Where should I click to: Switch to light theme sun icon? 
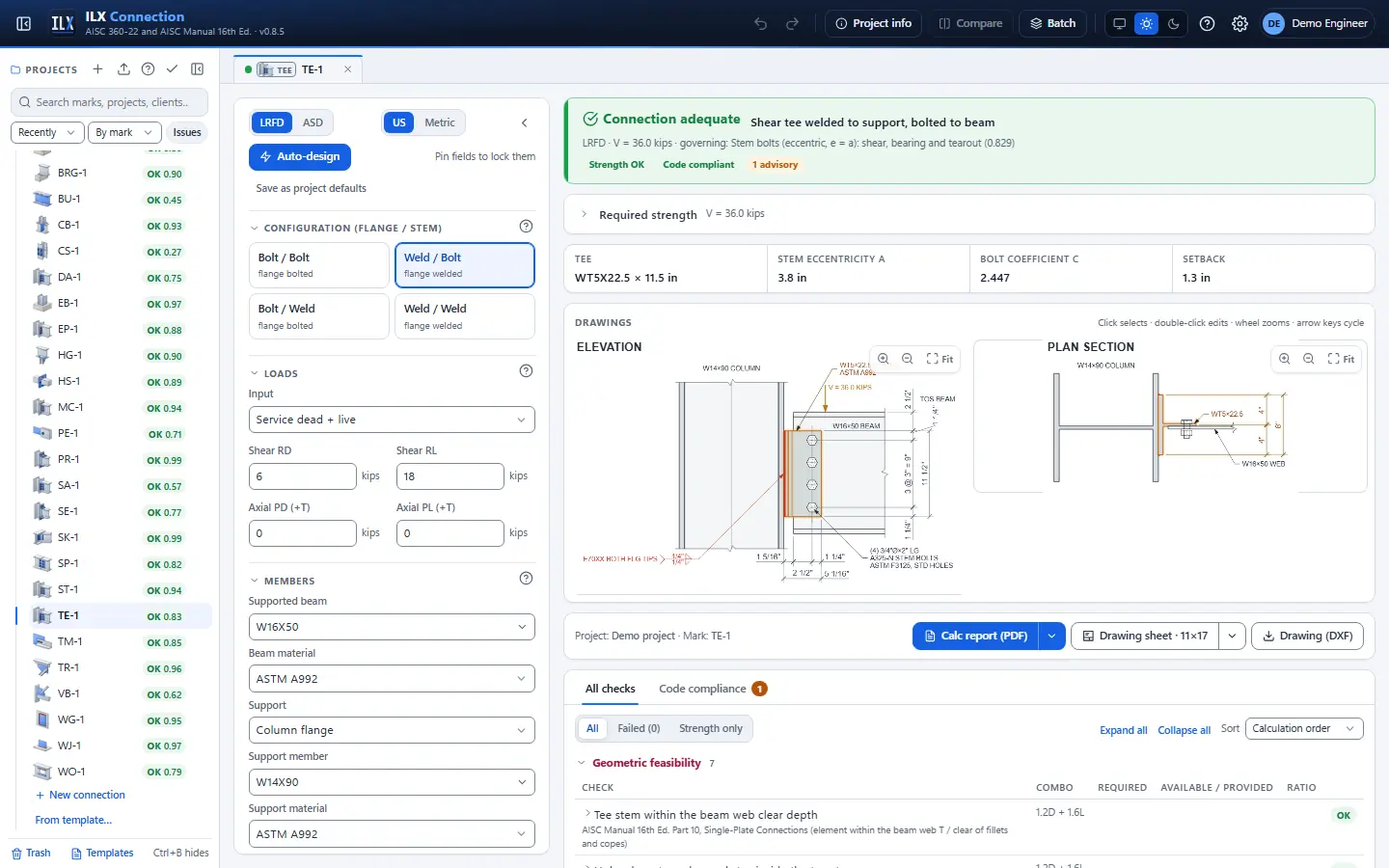click(x=1146, y=23)
